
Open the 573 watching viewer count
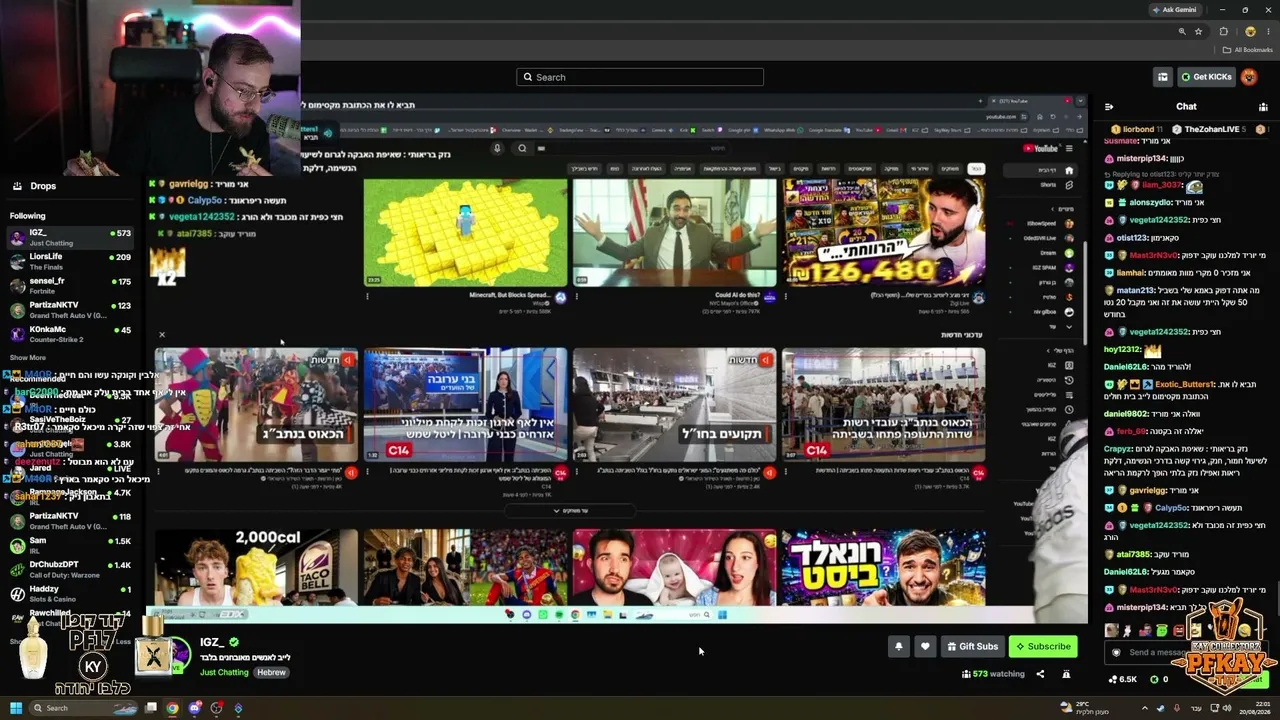click(x=993, y=674)
